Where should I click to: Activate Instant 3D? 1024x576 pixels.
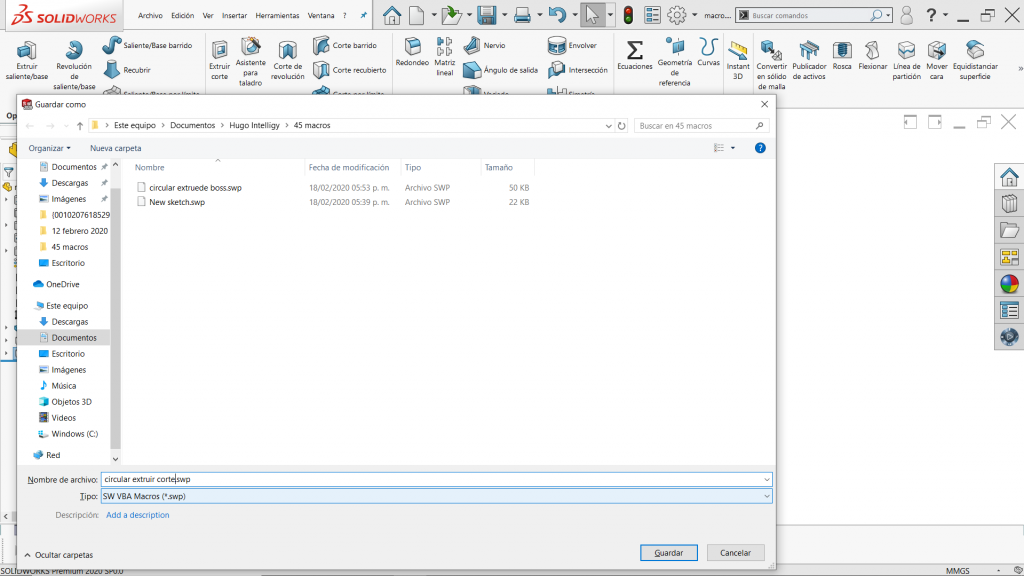(738, 61)
